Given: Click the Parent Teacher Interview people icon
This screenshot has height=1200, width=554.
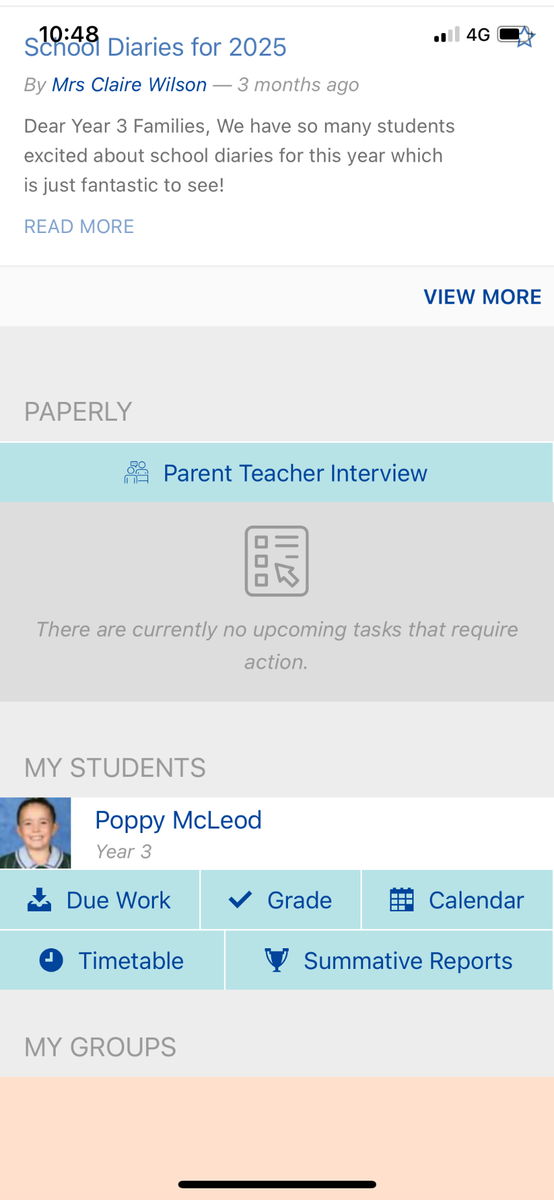Looking at the screenshot, I should [x=136, y=473].
